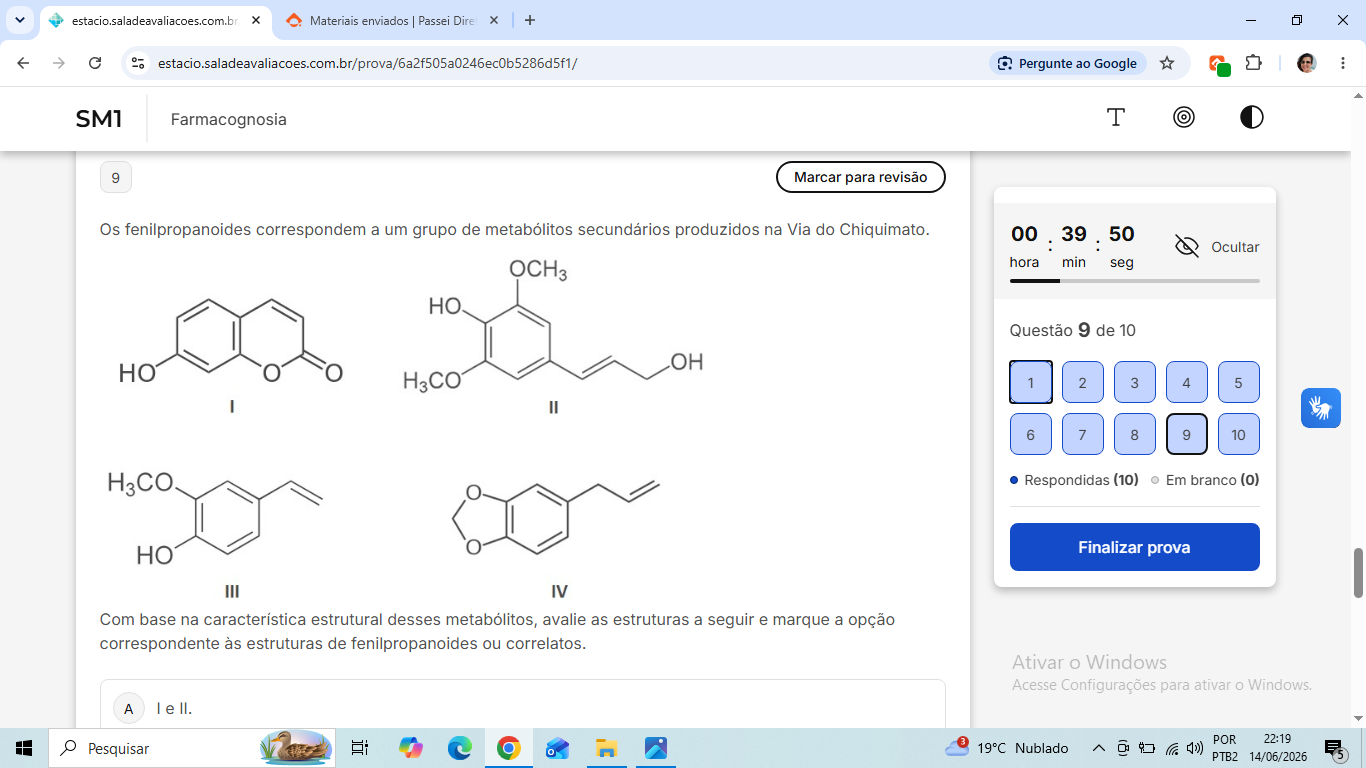Click the question number 9 badge
The width and height of the screenshot is (1366, 768).
(x=116, y=177)
